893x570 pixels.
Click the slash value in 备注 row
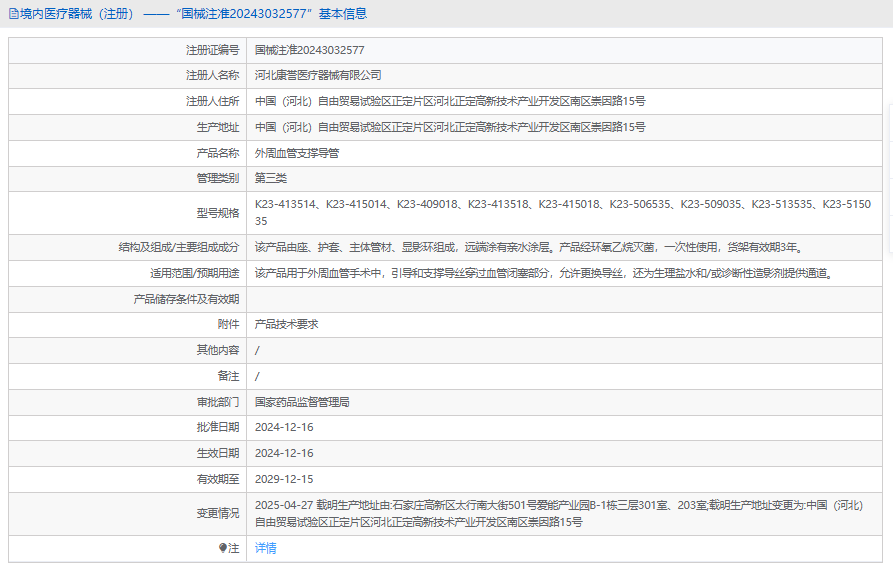pyautogui.click(x=257, y=376)
